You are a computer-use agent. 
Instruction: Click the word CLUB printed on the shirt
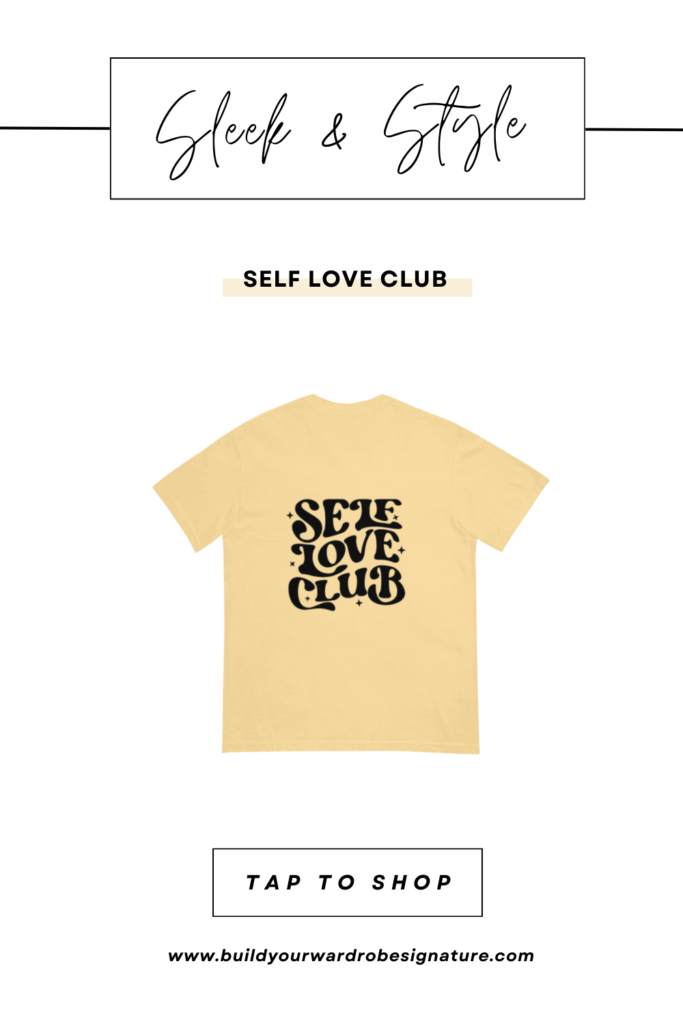pos(347,588)
